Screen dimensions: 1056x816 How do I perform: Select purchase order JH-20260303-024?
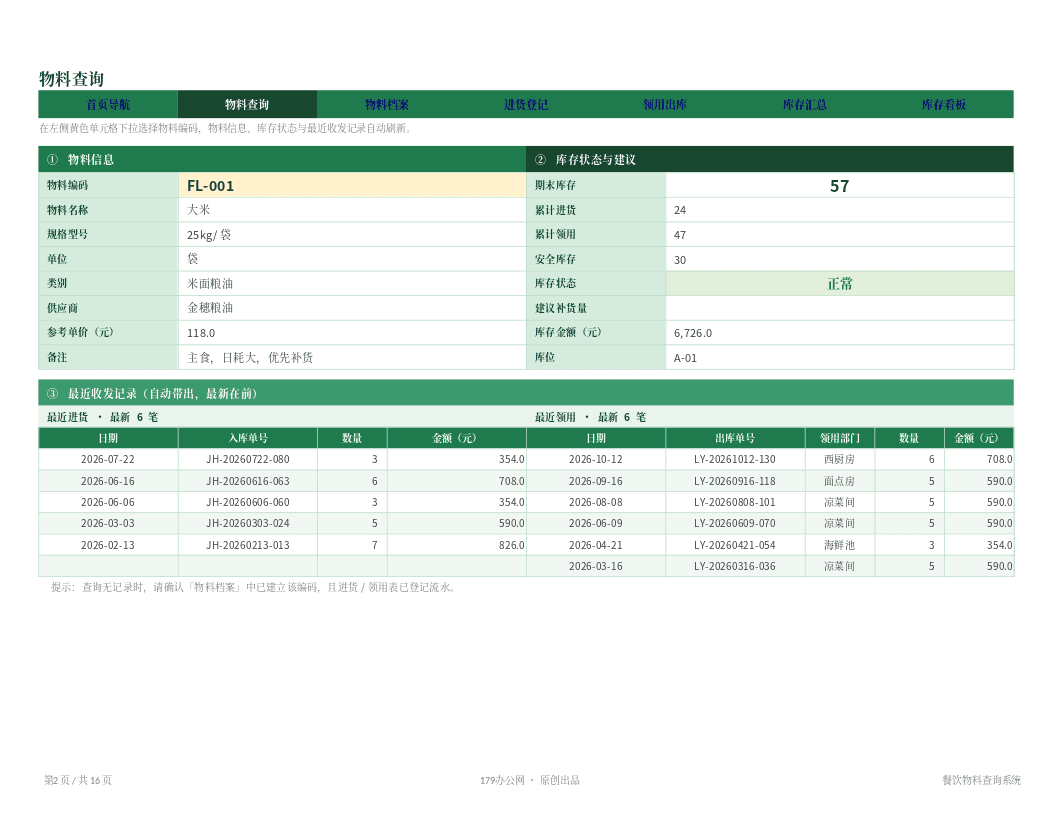coord(248,523)
